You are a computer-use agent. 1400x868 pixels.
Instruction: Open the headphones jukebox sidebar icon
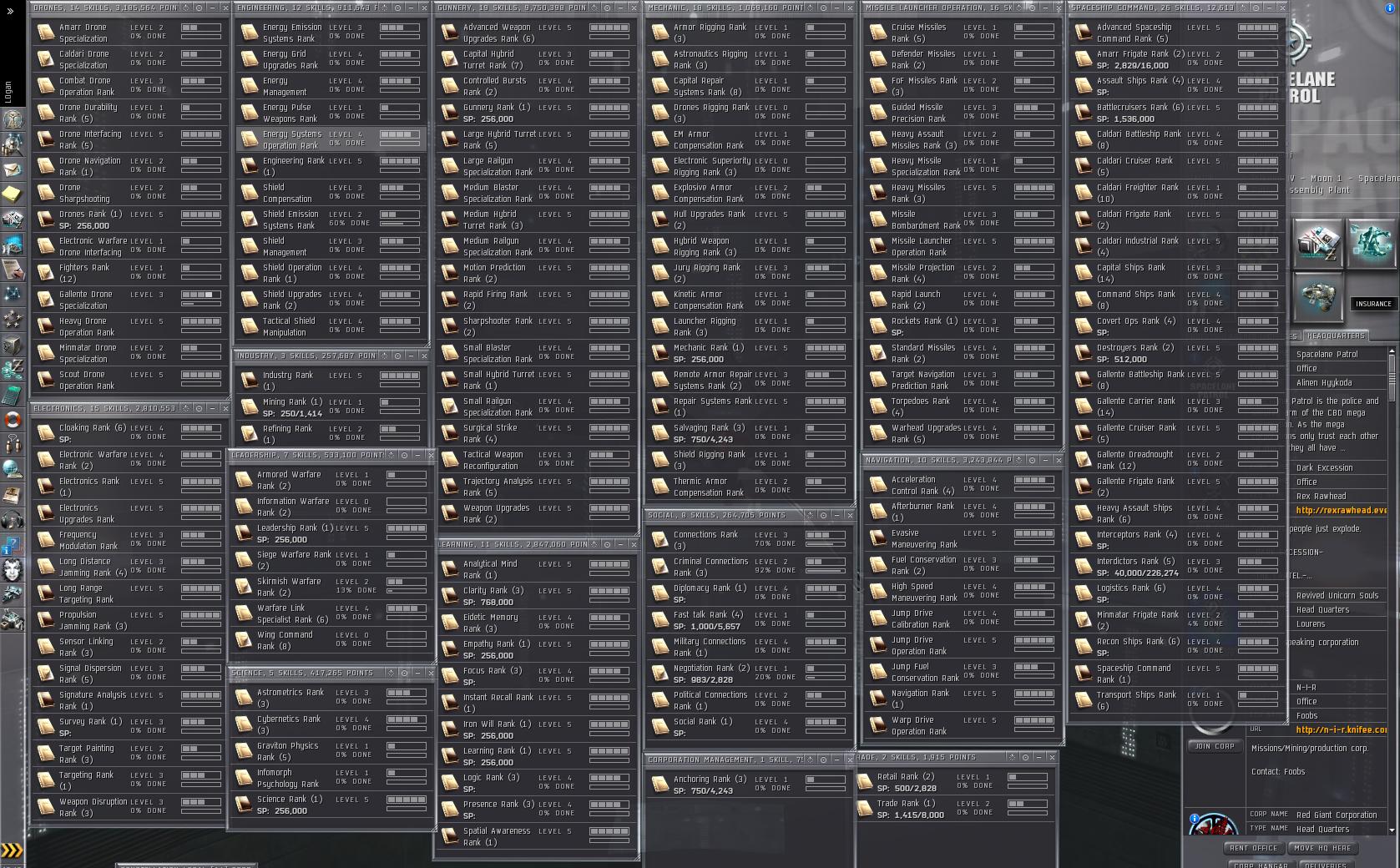coord(13,520)
